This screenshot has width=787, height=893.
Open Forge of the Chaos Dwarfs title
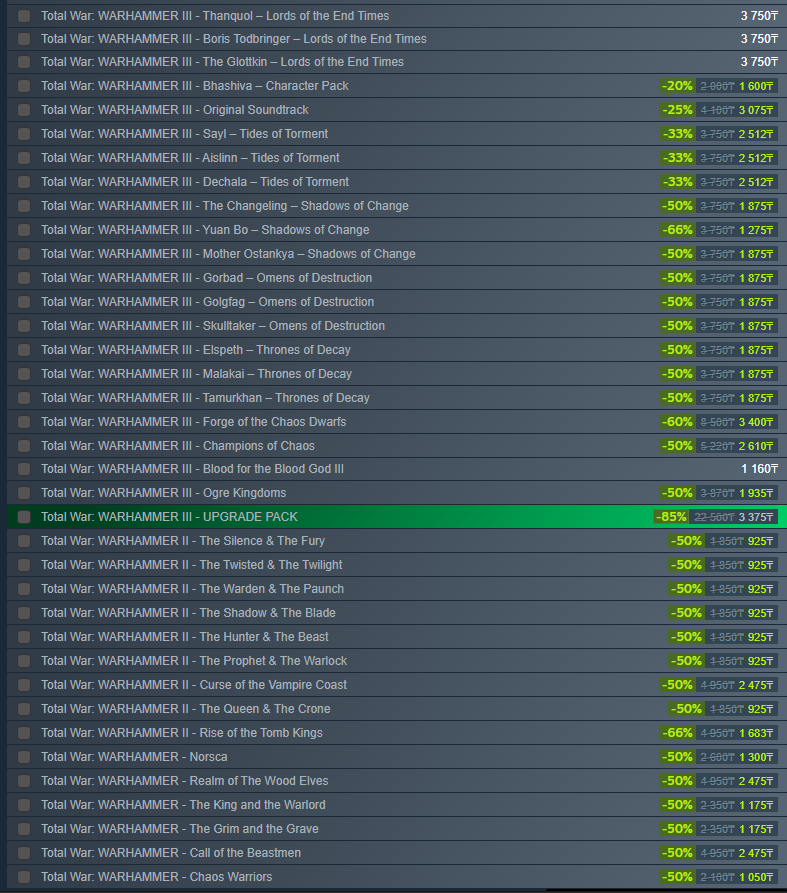pos(194,422)
